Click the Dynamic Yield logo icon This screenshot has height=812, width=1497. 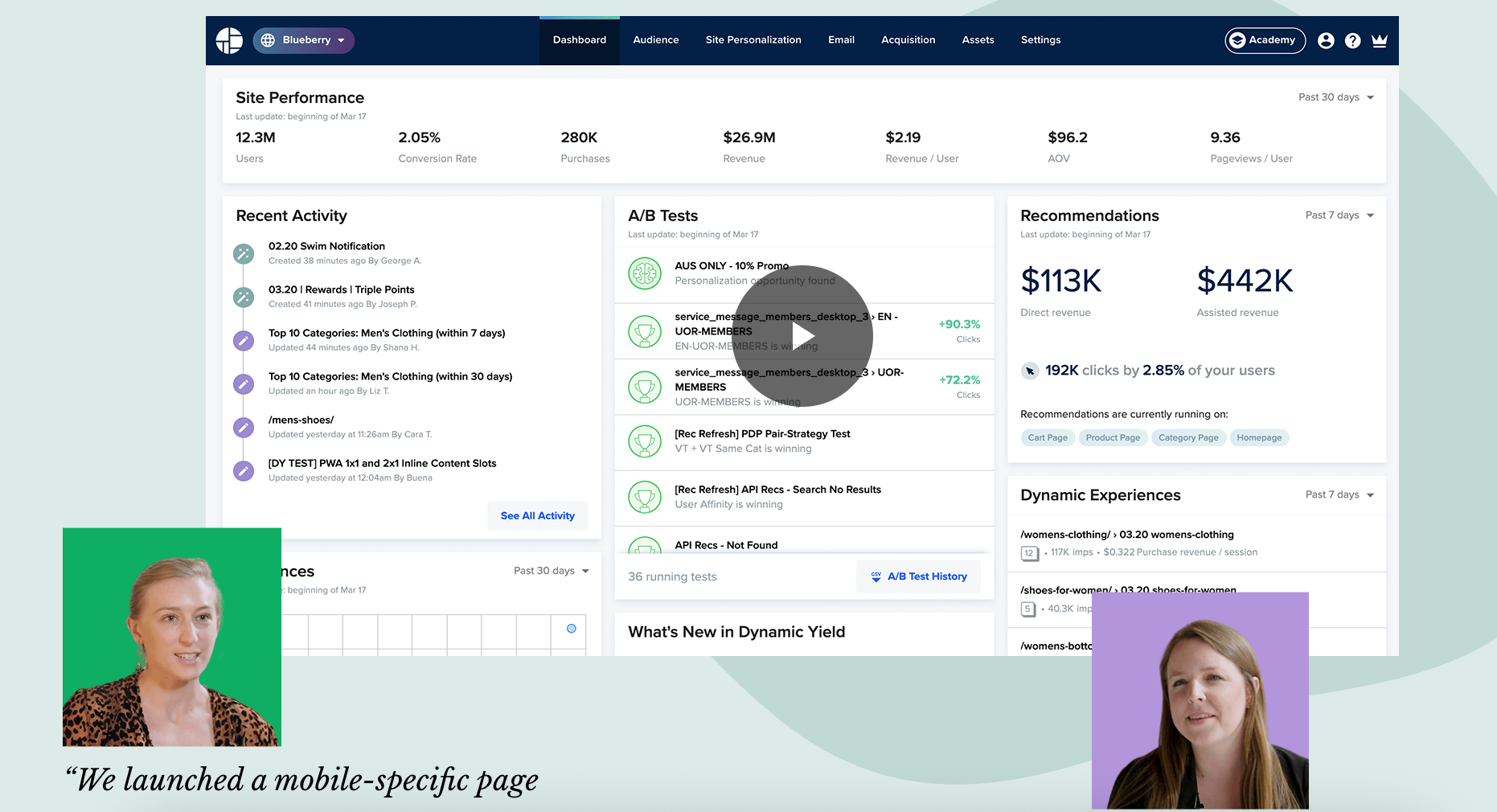click(229, 40)
